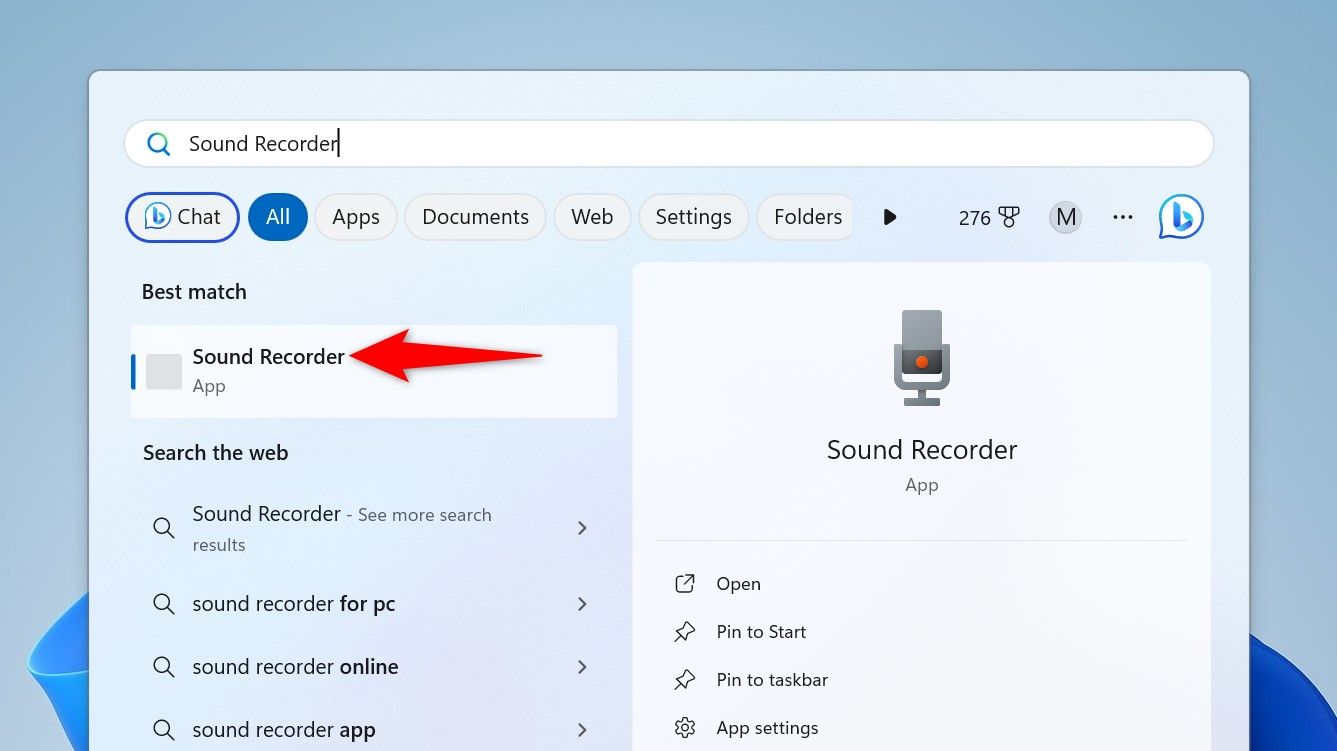This screenshot has height=751, width=1337.
Task: Open the Bing Chat icon in top-right corner
Action: click(x=1180, y=217)
